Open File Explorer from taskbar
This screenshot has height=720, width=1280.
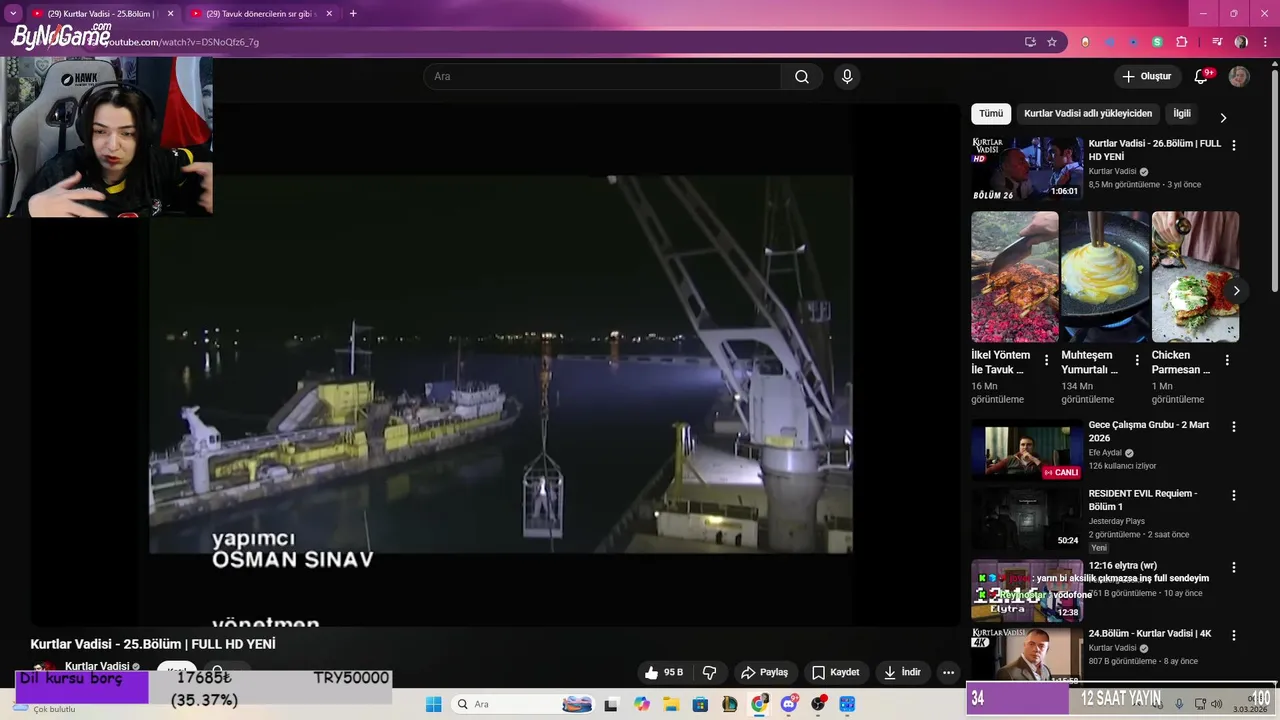[x=671, y=705]
